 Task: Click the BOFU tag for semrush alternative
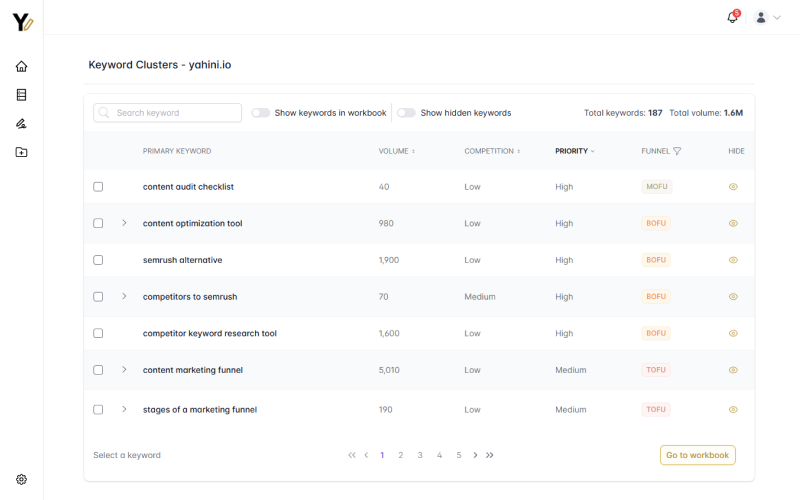point(656,260)
